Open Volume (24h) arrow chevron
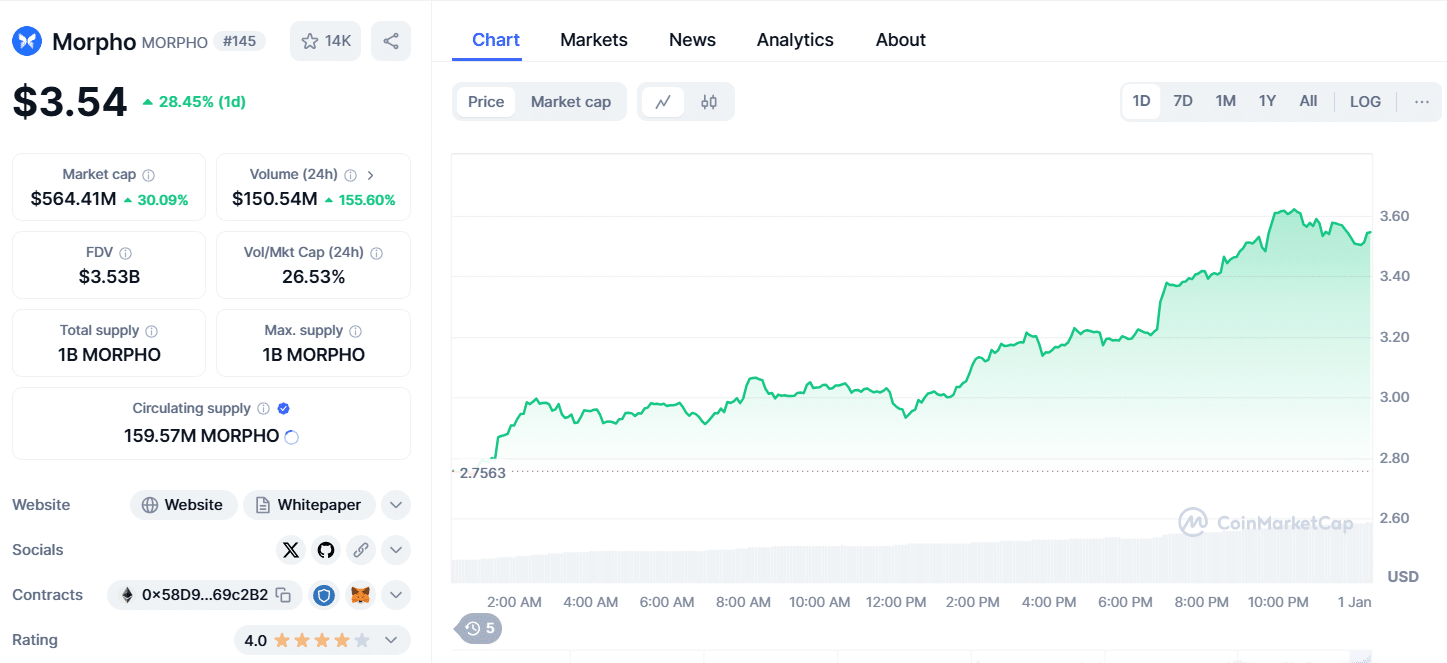 371,175
